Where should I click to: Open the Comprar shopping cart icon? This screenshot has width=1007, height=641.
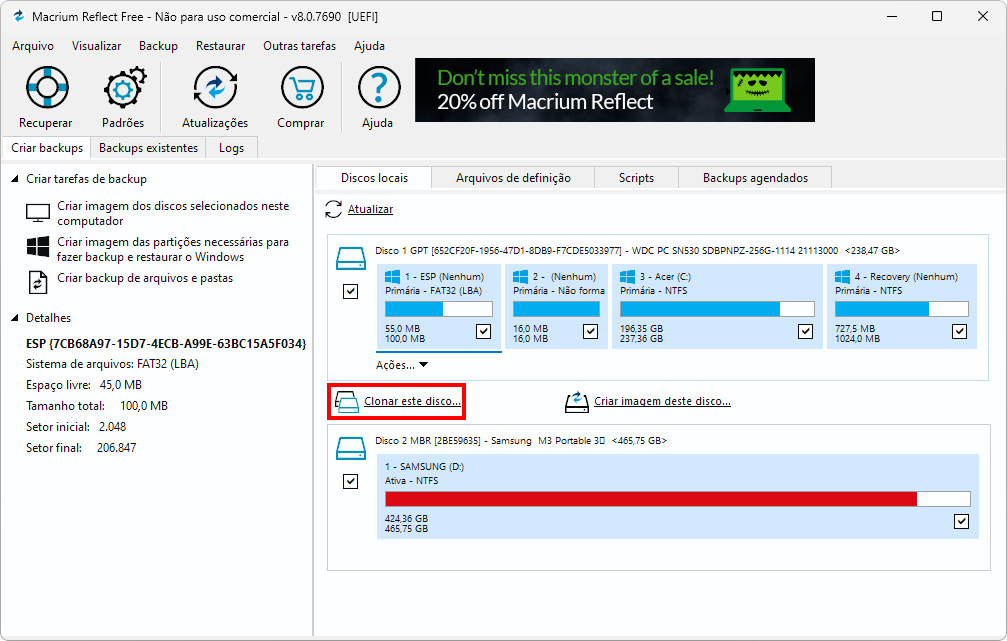tap(301, 87)
